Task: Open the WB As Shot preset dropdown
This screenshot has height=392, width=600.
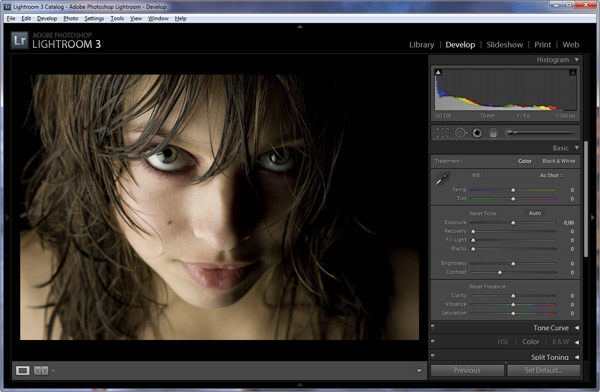Action: point(551,175)
